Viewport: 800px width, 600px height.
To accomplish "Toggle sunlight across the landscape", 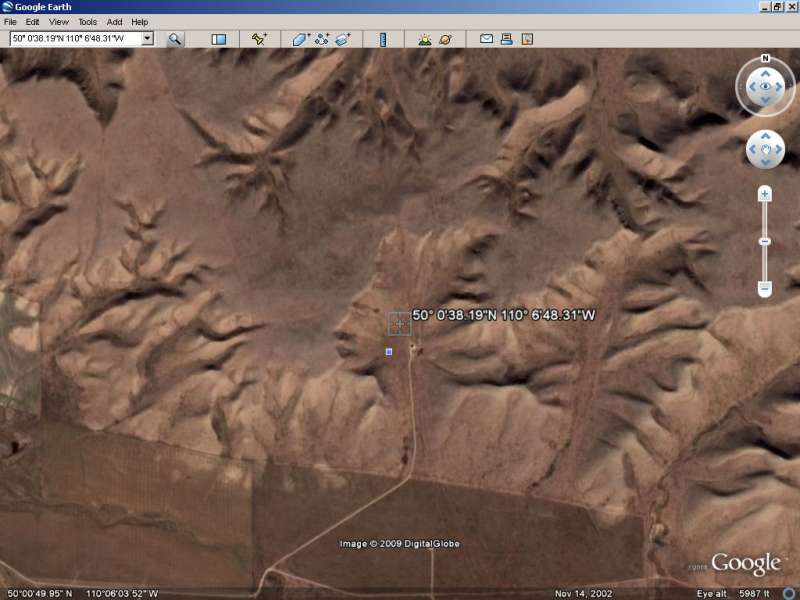I will 424,39.
